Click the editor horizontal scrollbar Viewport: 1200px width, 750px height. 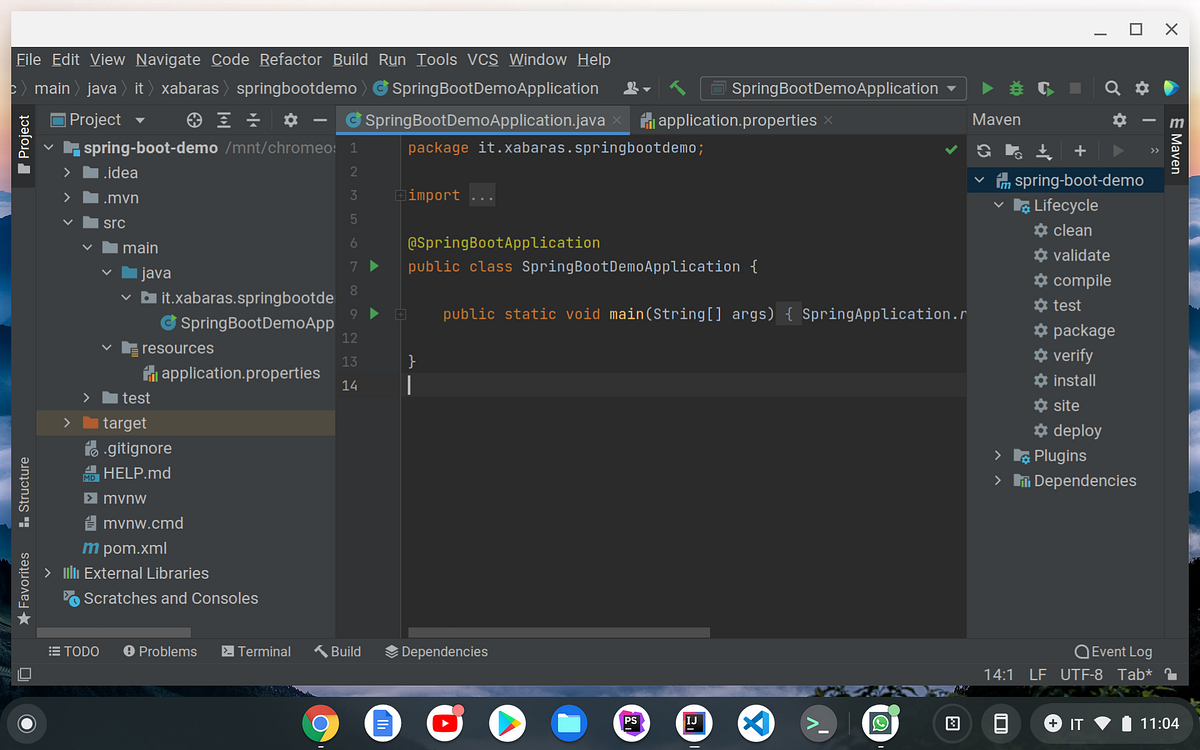[559, 632]
